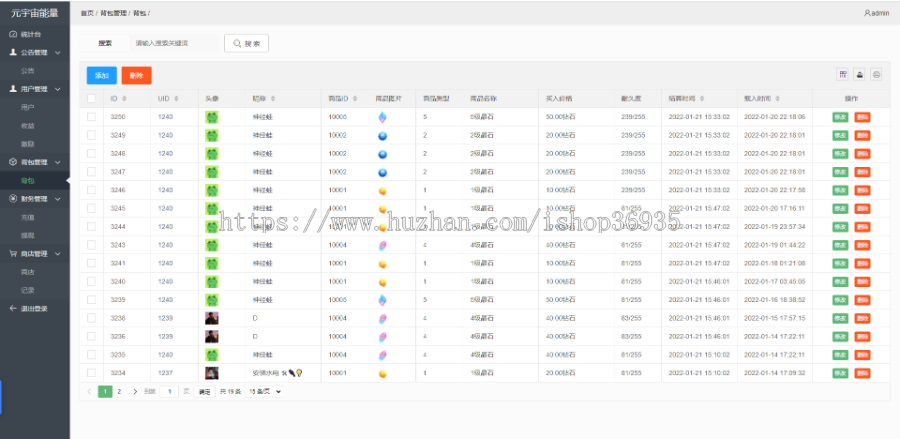This screenshot has width=900, height=439.
Task: Focus the jump-to-page number input
Action: coord(169,391)
